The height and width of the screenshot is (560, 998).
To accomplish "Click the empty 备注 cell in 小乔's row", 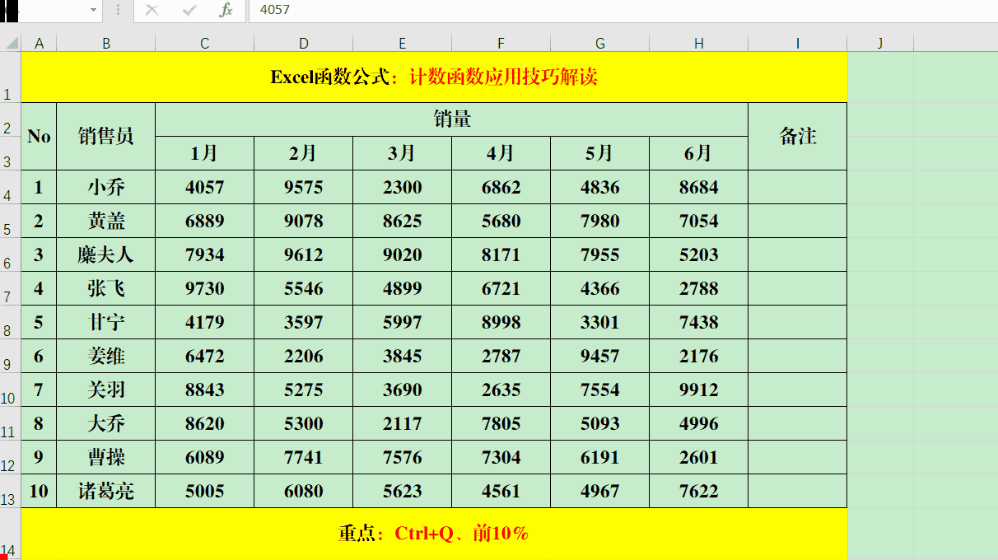I will tap(798, 187).
